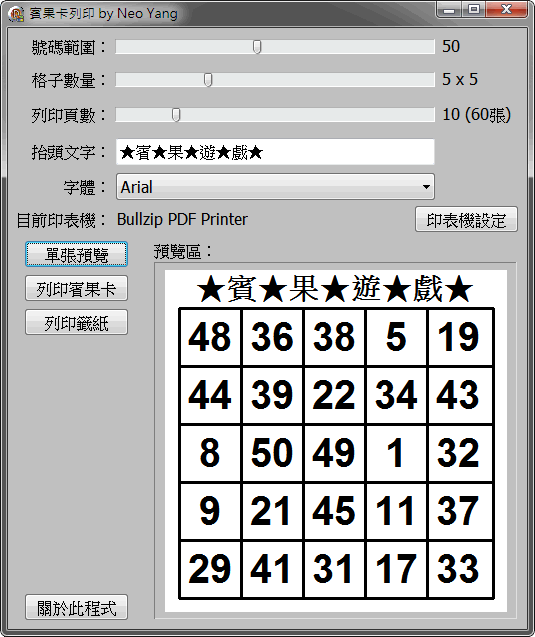Click preview cell 31
Image resolution: width=535 pixels, height=637 pixels.
pyautogui.click(x=334, y=569)
